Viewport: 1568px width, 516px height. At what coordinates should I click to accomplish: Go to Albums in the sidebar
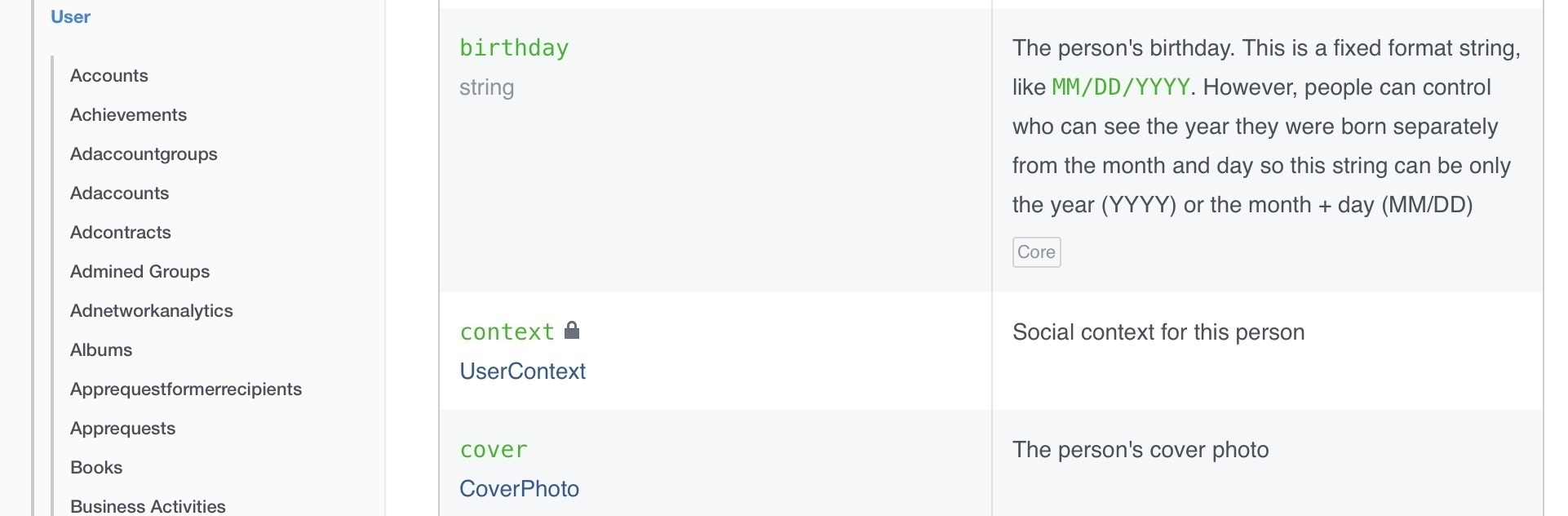(x=101, y=350)
